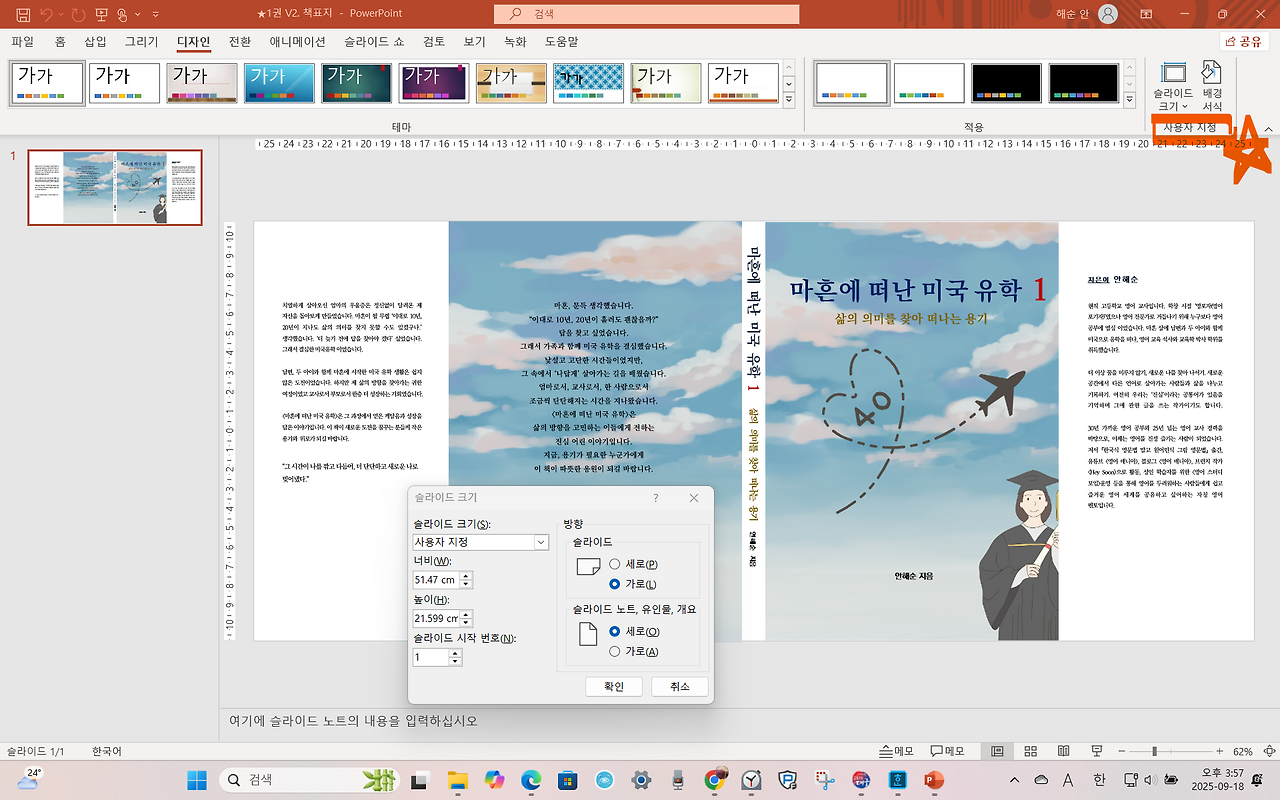Screen dimensions: 1280x800
Task: Open the 파일 menu
Action: point(20,41)
